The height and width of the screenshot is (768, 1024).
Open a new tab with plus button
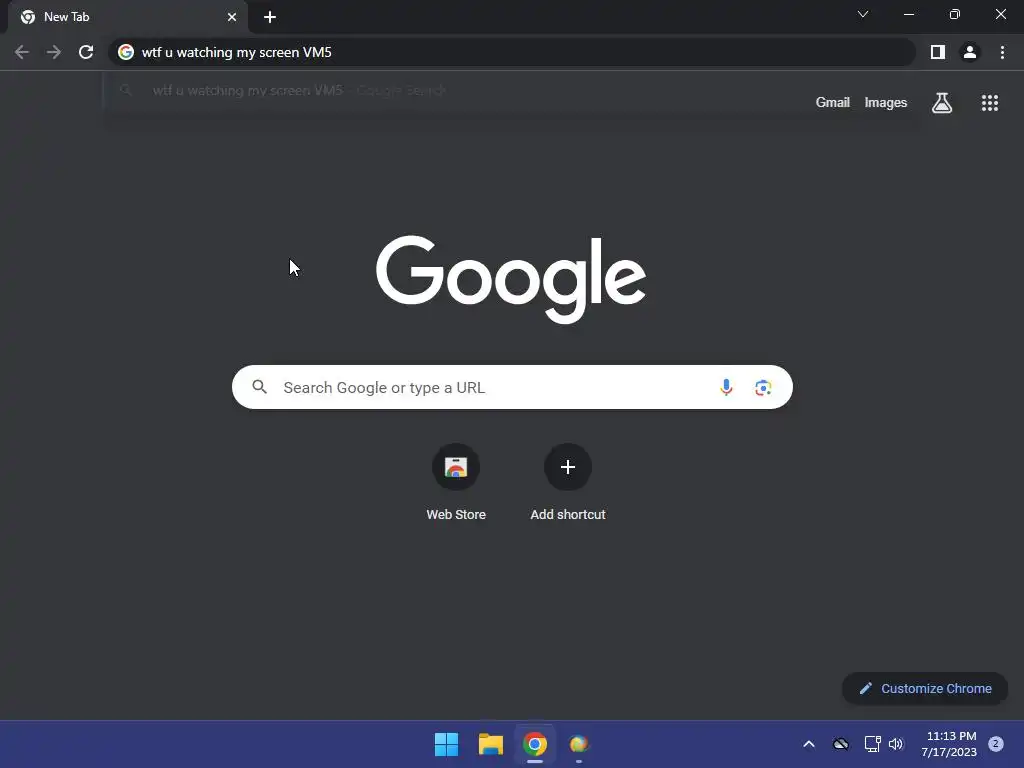click(x=270, y=17)
